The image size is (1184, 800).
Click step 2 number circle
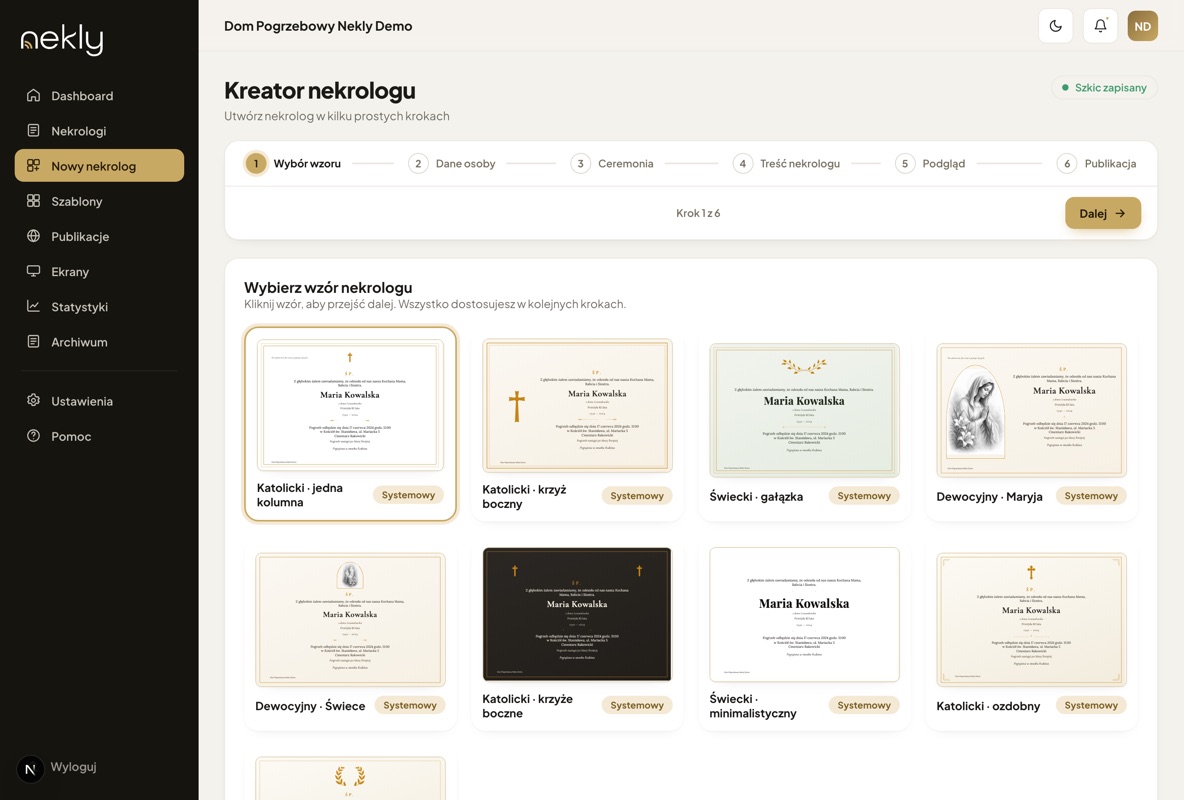coord(418,163)
